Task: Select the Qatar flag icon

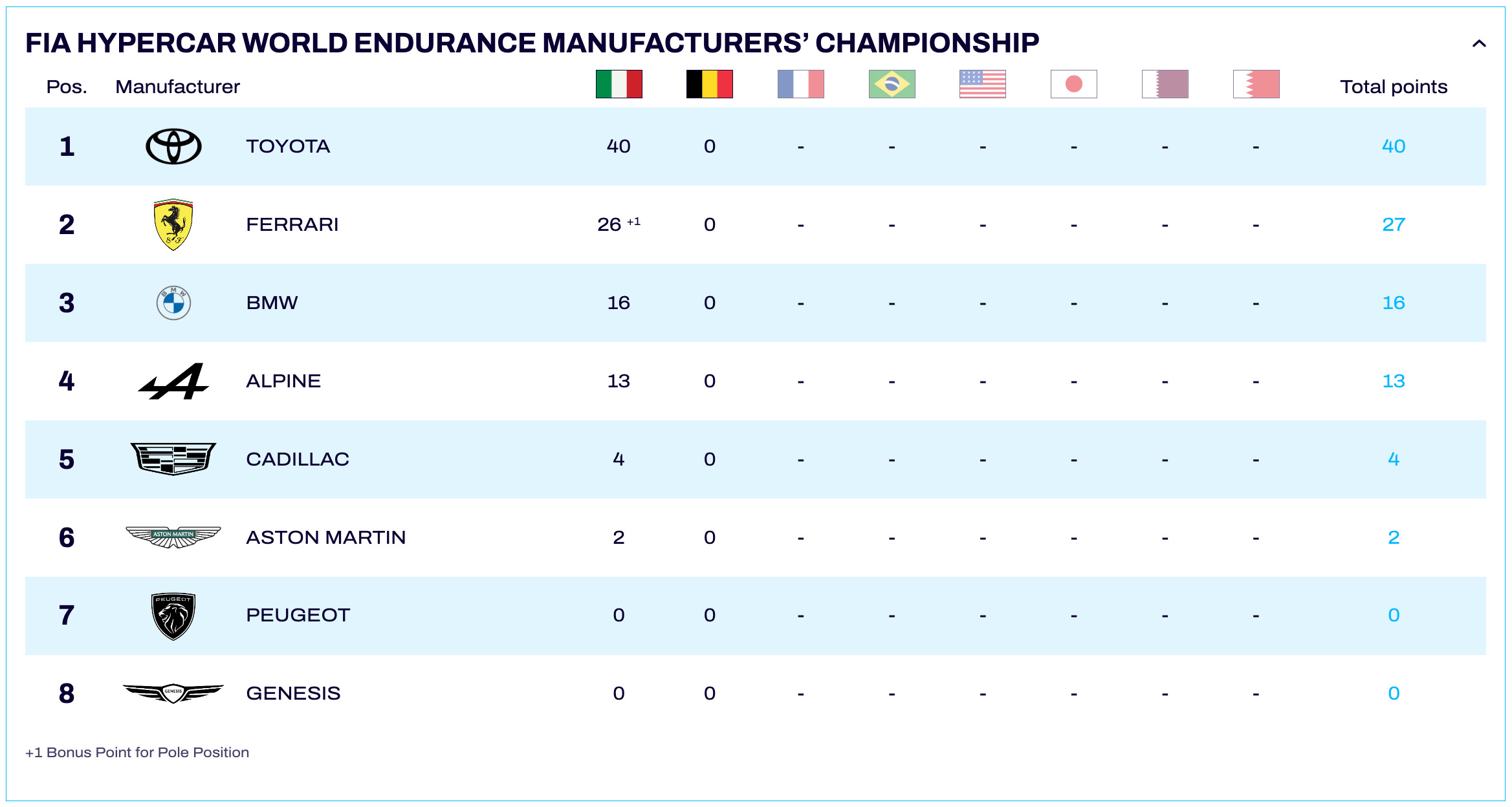Action: pyautogui.click(x=1165, y=84)
